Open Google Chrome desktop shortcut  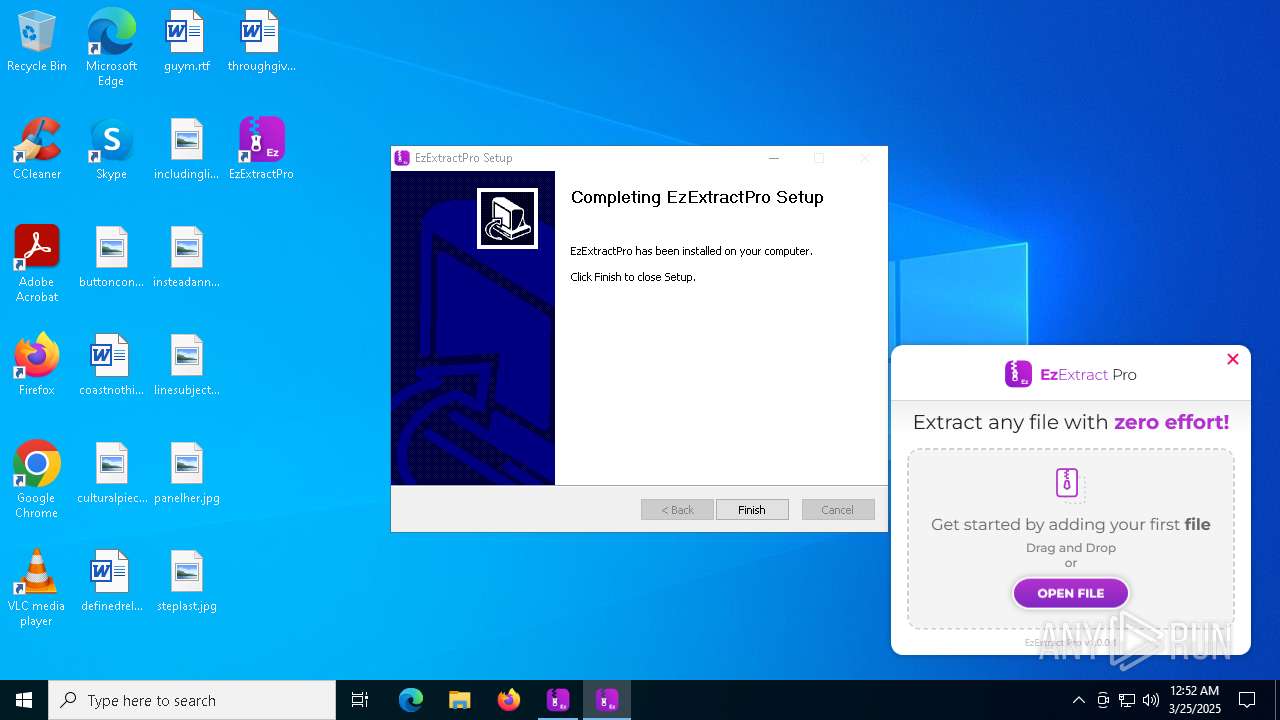[37, 480]
